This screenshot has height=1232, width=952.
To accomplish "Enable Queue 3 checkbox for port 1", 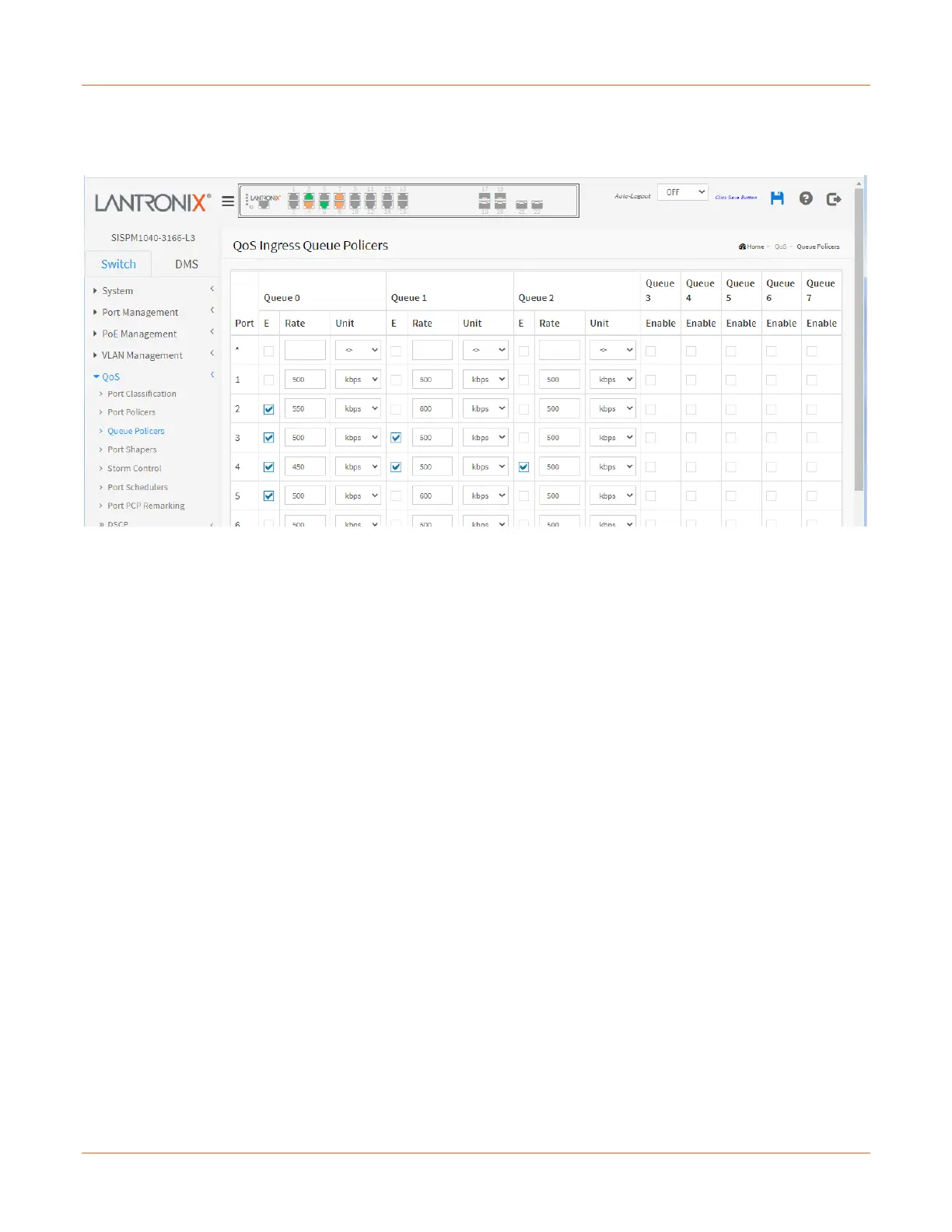I will pyautogui.click(x=650, y=380).
